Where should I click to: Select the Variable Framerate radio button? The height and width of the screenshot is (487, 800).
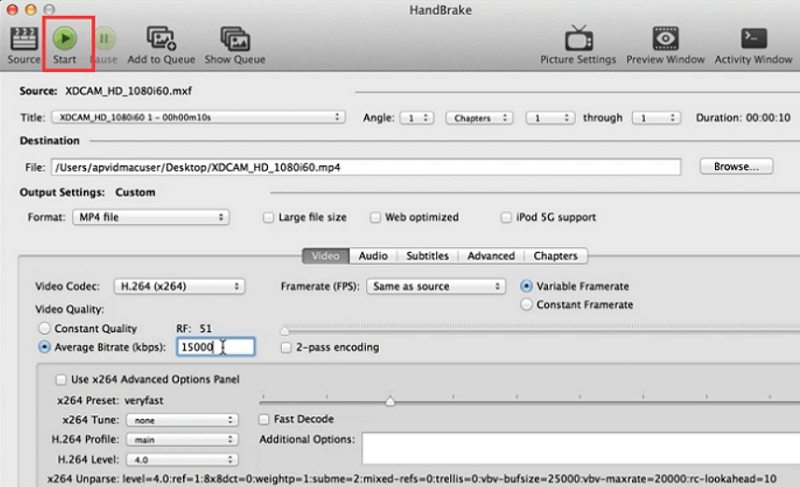526,286
